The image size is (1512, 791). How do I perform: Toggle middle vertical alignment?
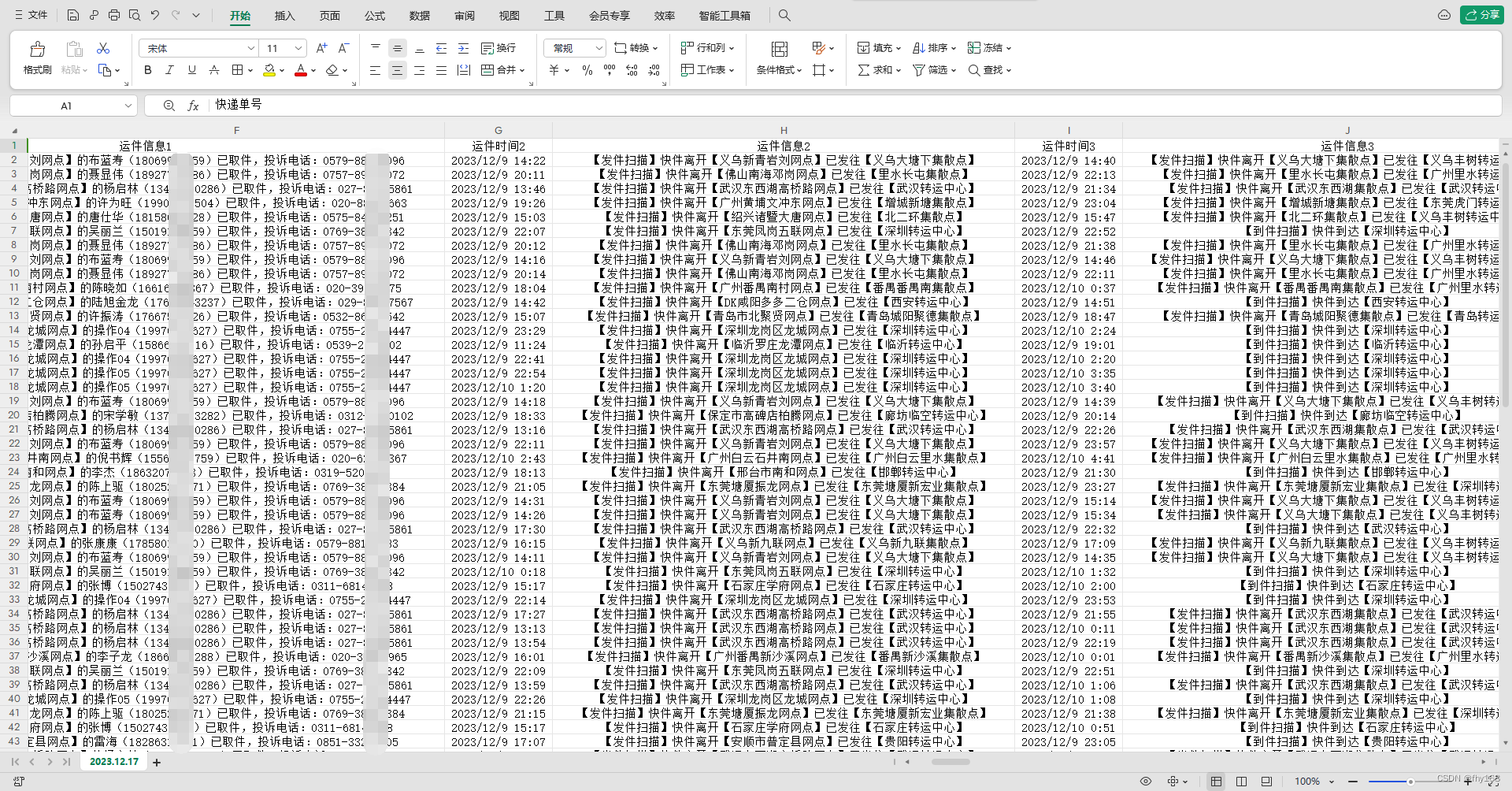click(x=398, y=48)
